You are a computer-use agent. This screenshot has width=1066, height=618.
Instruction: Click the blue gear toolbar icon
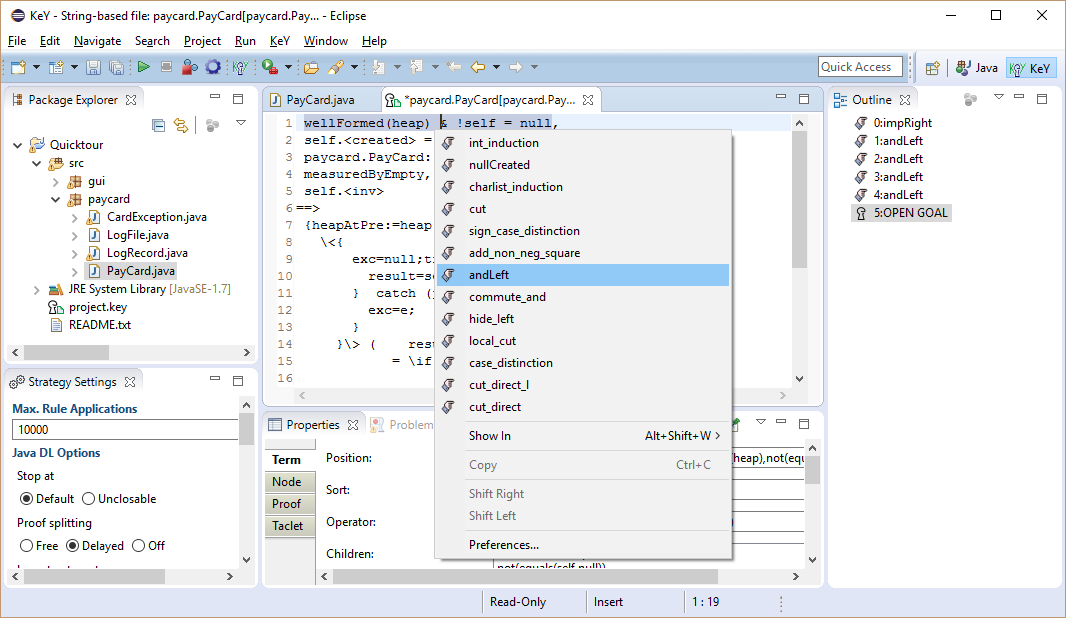(x=213, y=67)
